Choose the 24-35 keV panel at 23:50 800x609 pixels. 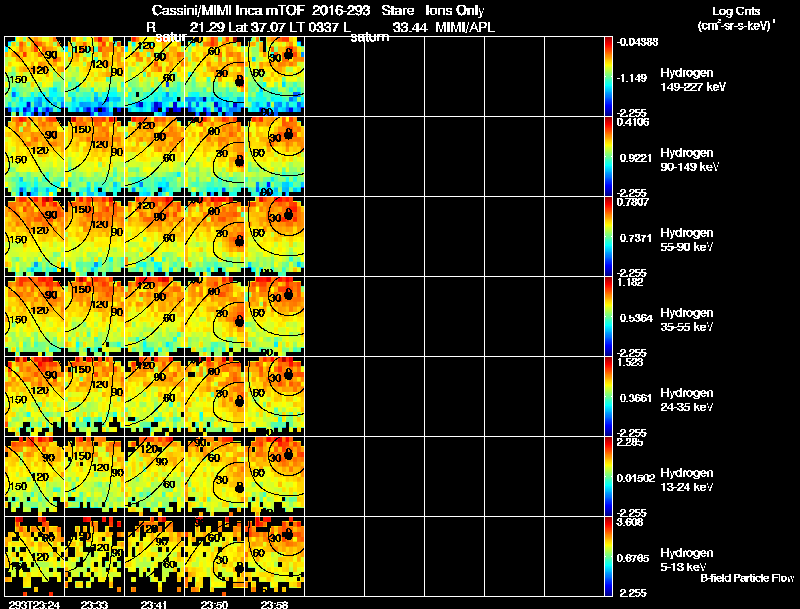point(214,396)
